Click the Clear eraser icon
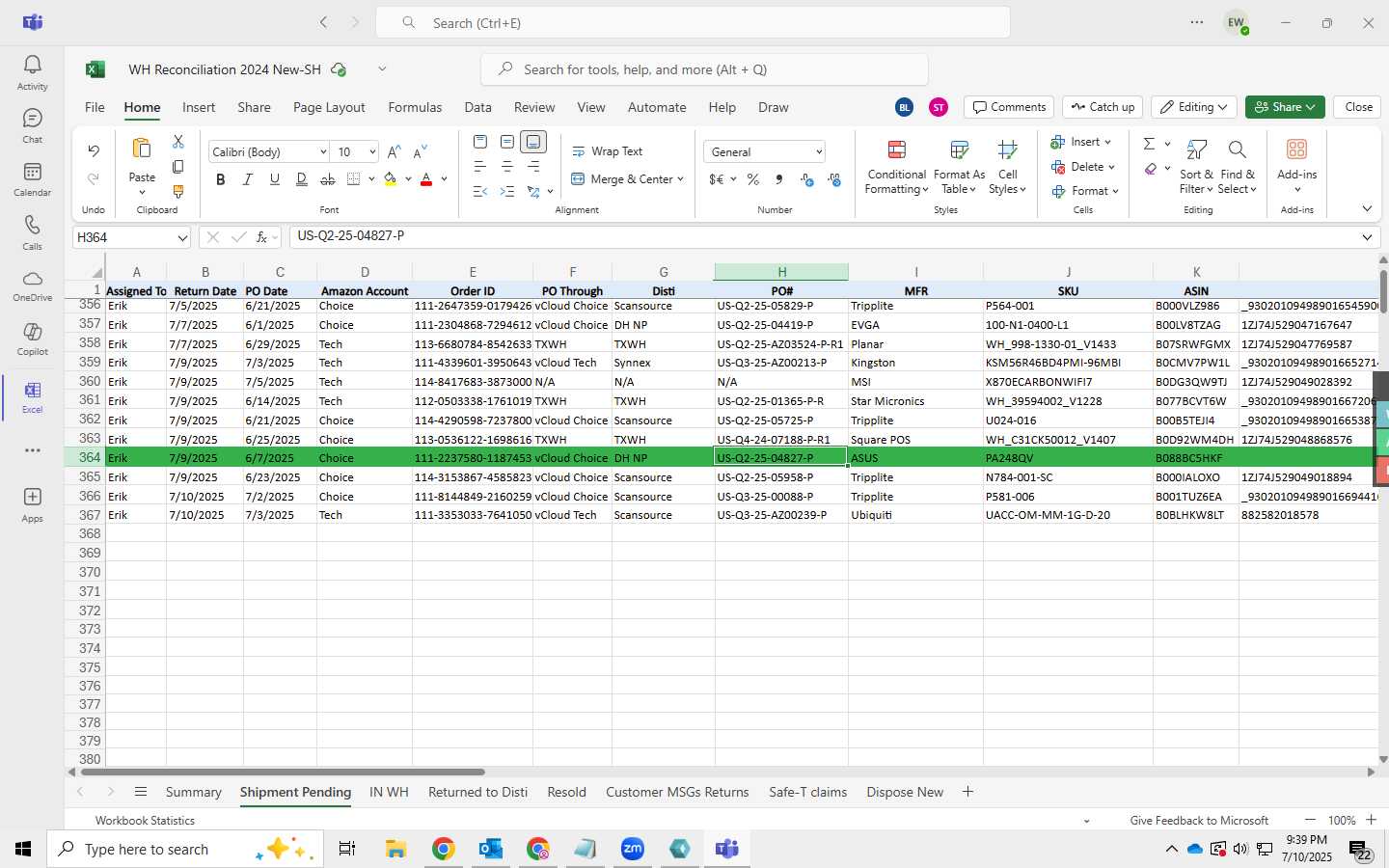Viewport: 1389px width, 868px height. click(1151, 169)
